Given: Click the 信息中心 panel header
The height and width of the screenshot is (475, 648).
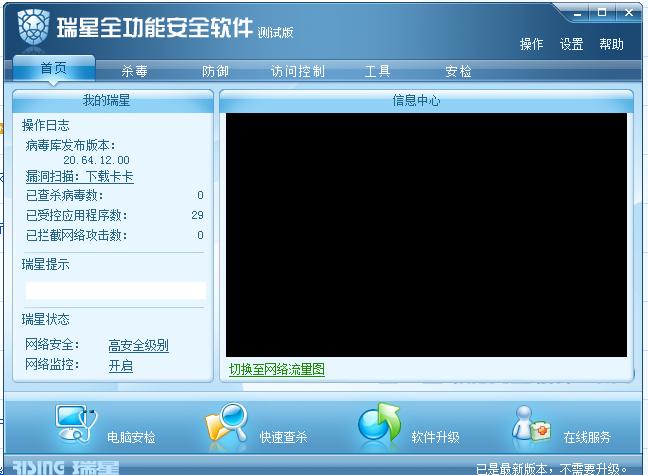Looking at the screenshot, I should coord(426,100).
